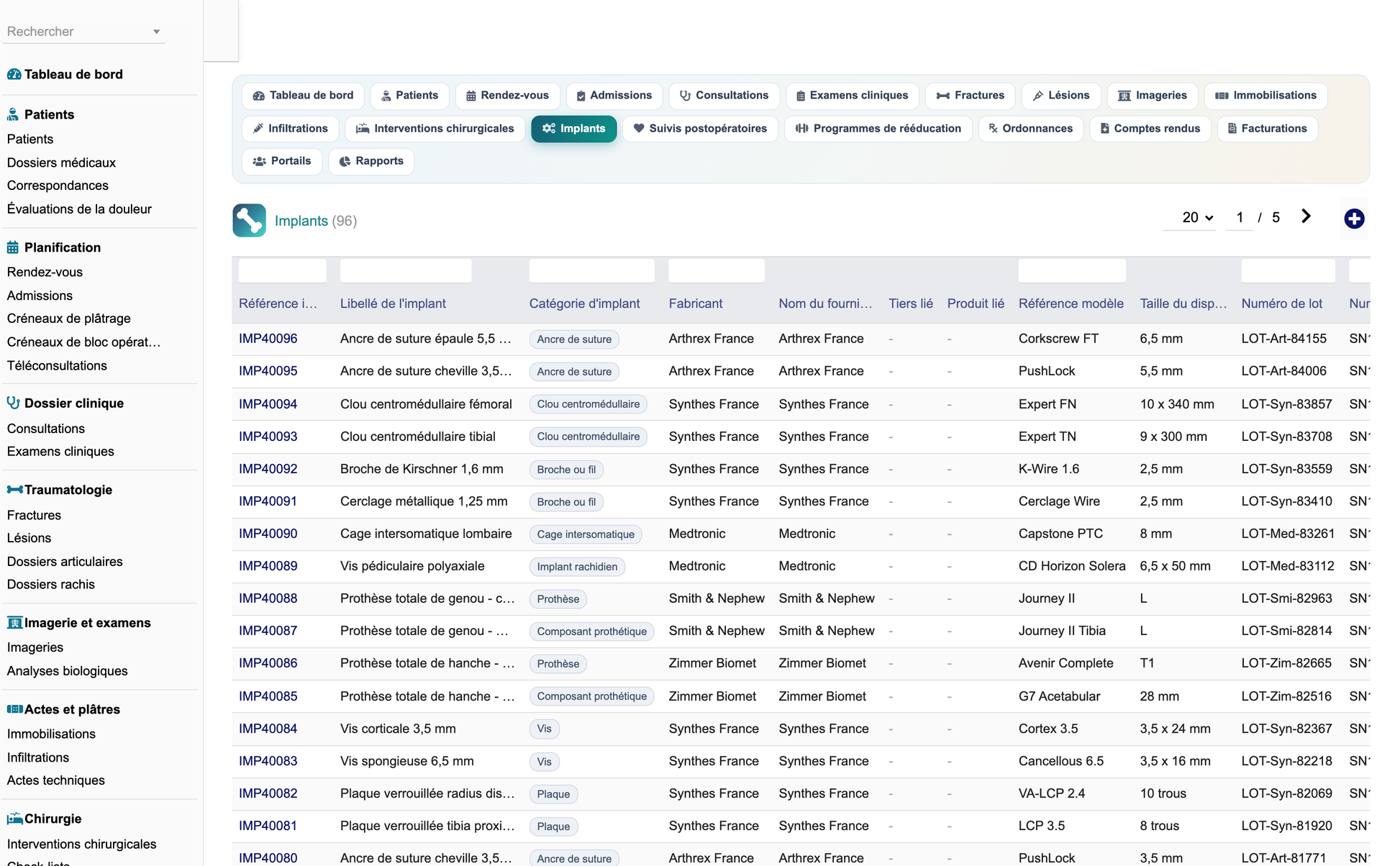The width and height of the screenshot is (1400, 866).
Task: Open the Comptes rendus tab
Action: [1150, 129]
